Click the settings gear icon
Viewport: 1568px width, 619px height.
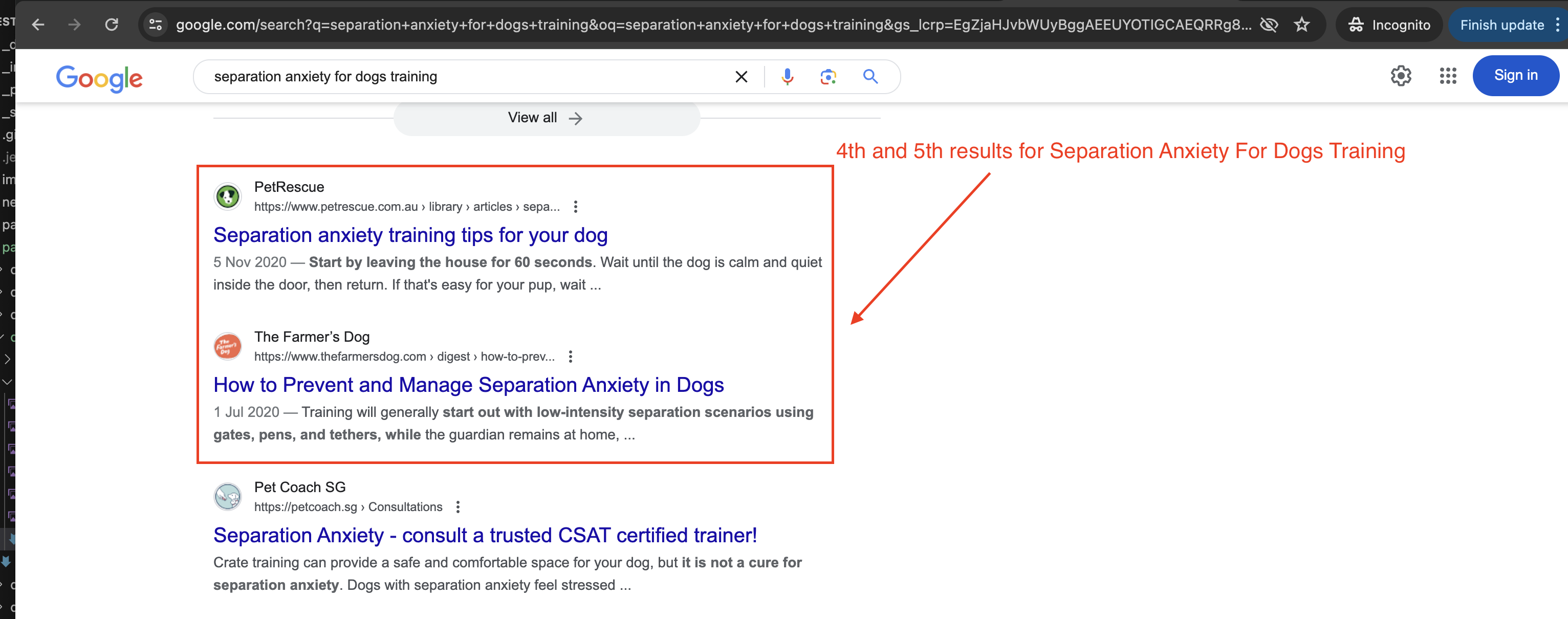tap(1400, 75)
